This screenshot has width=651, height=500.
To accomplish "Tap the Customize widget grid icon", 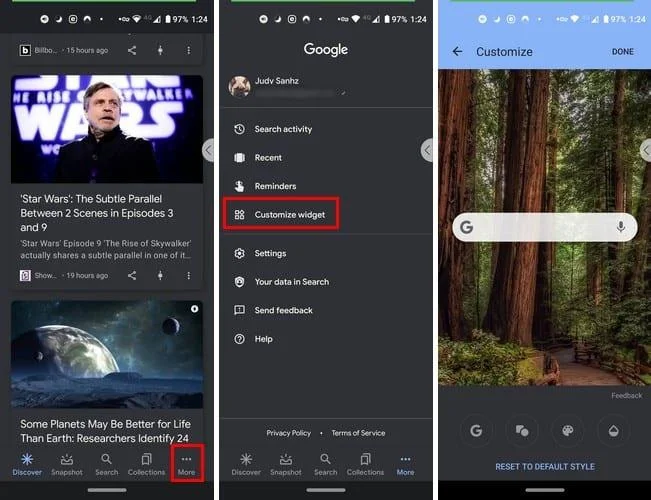I will (x=240, y=214).
